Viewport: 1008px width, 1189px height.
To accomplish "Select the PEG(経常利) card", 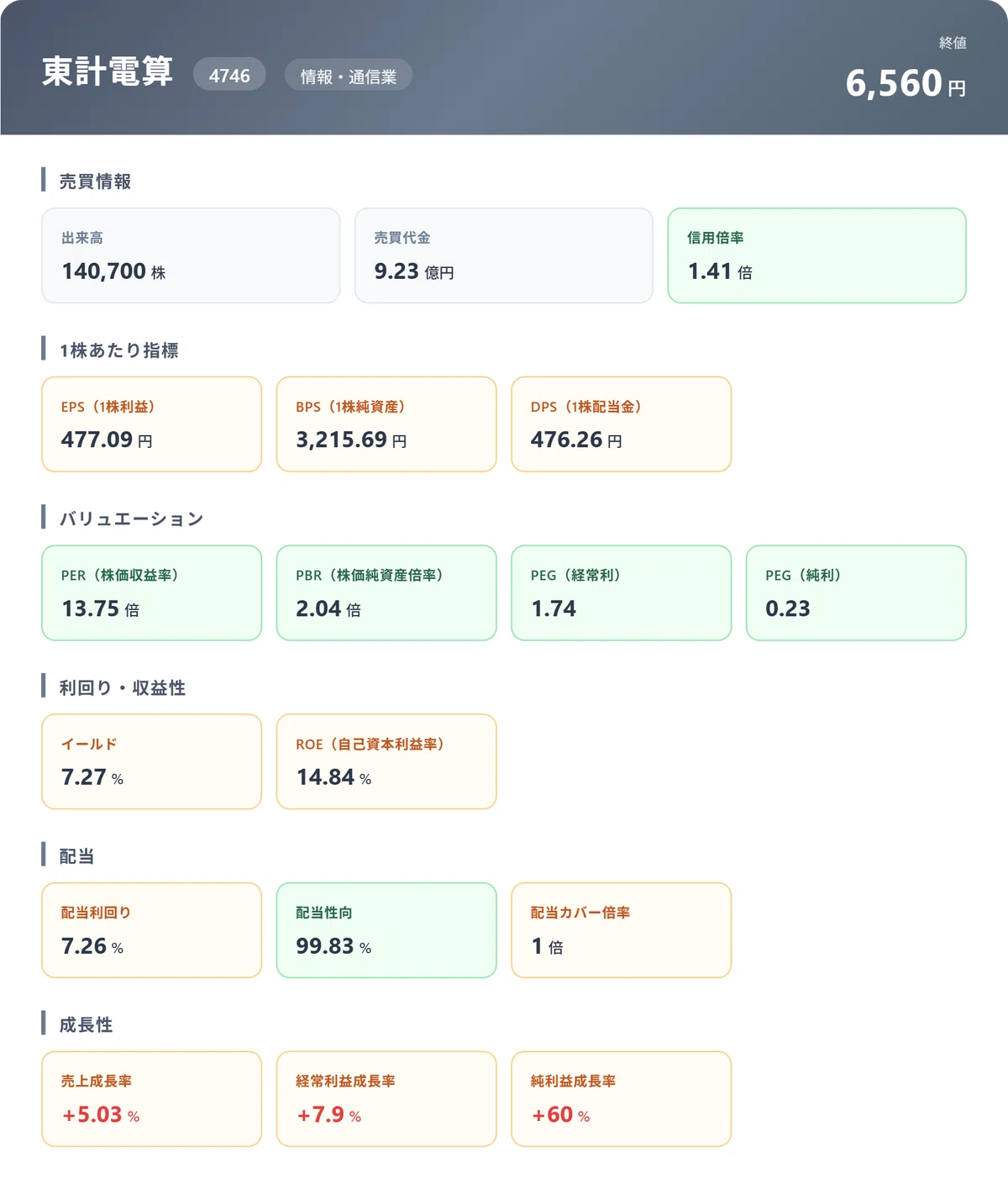I will (622, 593).
